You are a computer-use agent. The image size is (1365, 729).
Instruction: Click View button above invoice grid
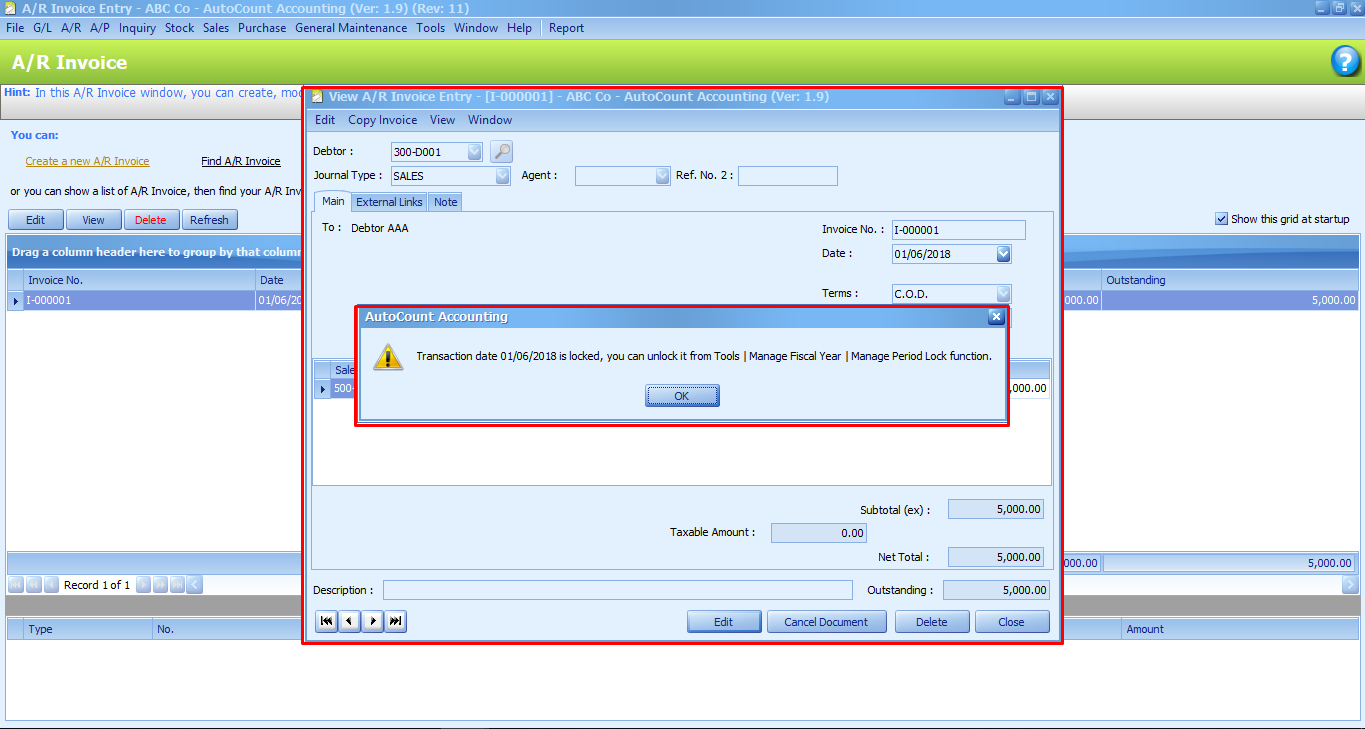coord(94,220)
